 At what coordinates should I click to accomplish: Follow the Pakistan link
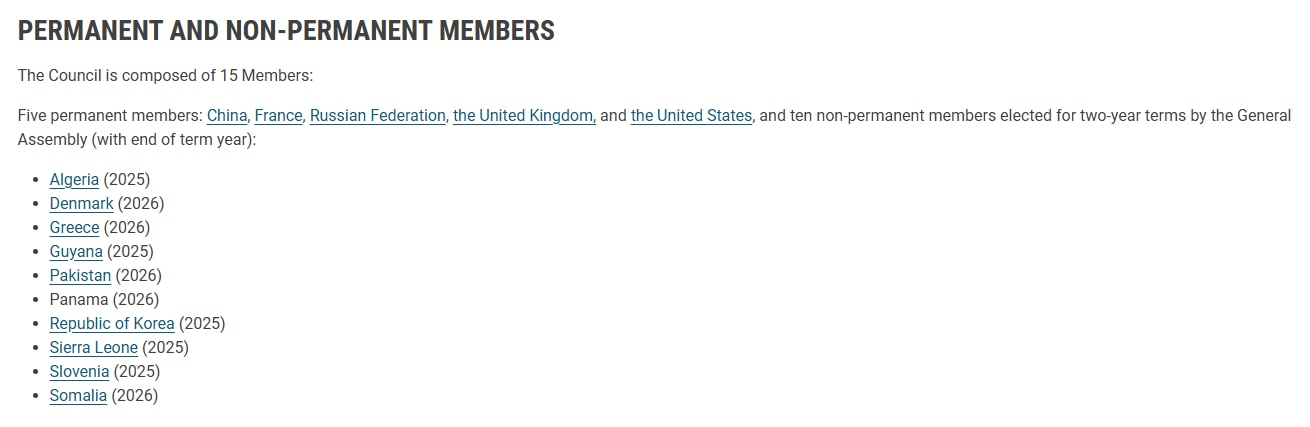click(x=80, y=275)
